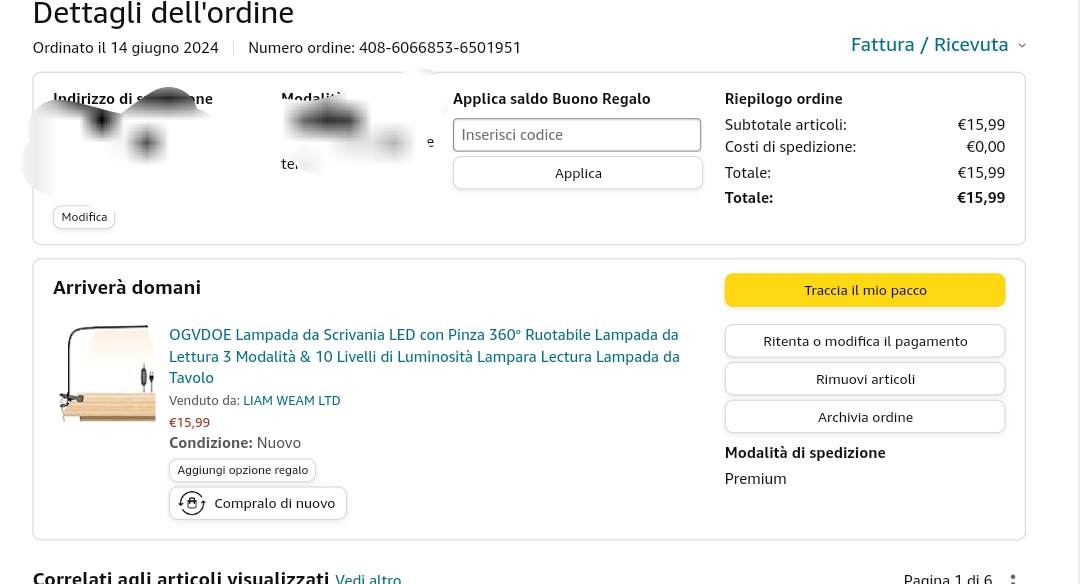Click the red €15,99 product price
1080x584 pixels.
[189, 422]
